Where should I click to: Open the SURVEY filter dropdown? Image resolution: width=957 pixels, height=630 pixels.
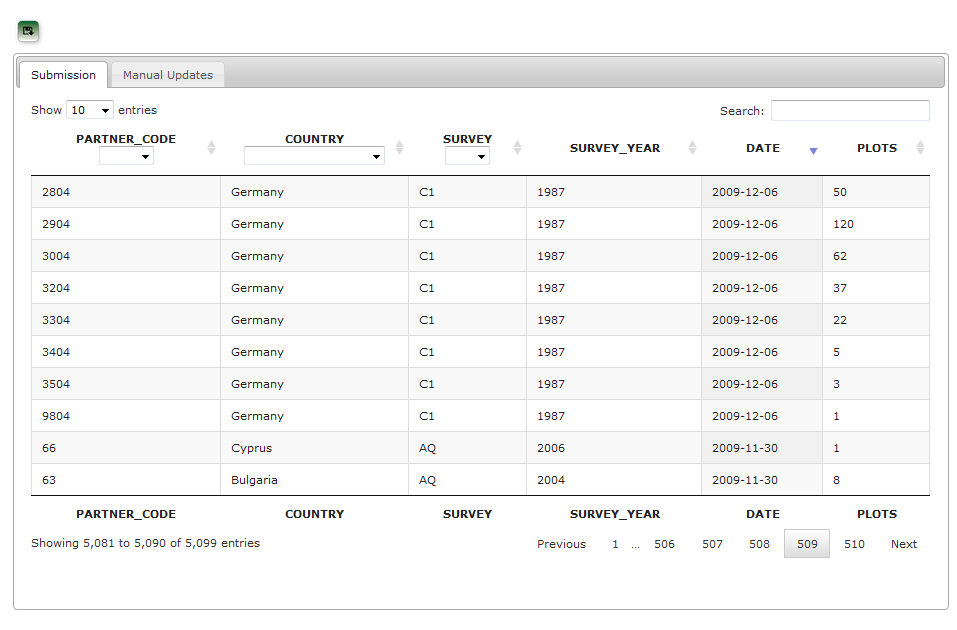pyautogui.click(x=467, y=157)
